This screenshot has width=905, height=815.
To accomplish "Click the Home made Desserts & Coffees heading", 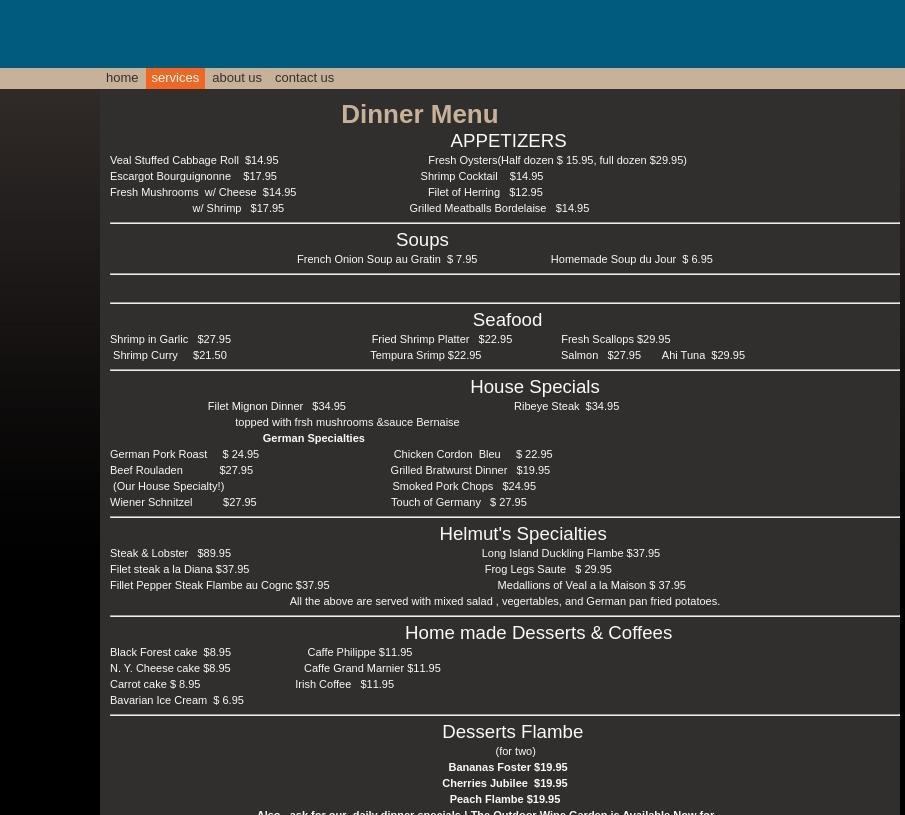I will pyautogui.click(x=538, y=633).
